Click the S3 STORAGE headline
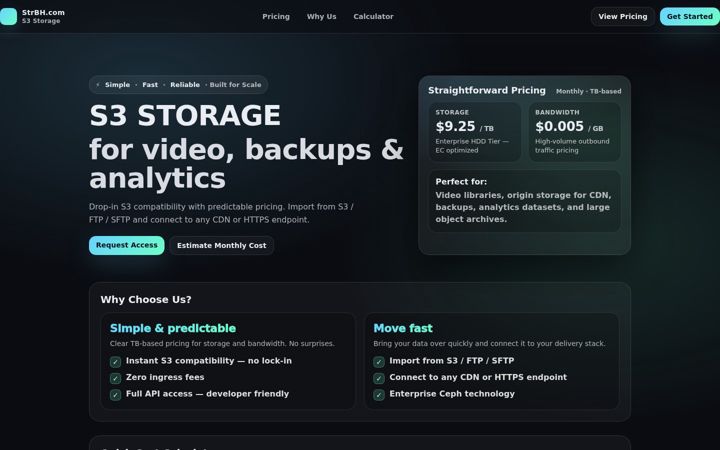 185,115
